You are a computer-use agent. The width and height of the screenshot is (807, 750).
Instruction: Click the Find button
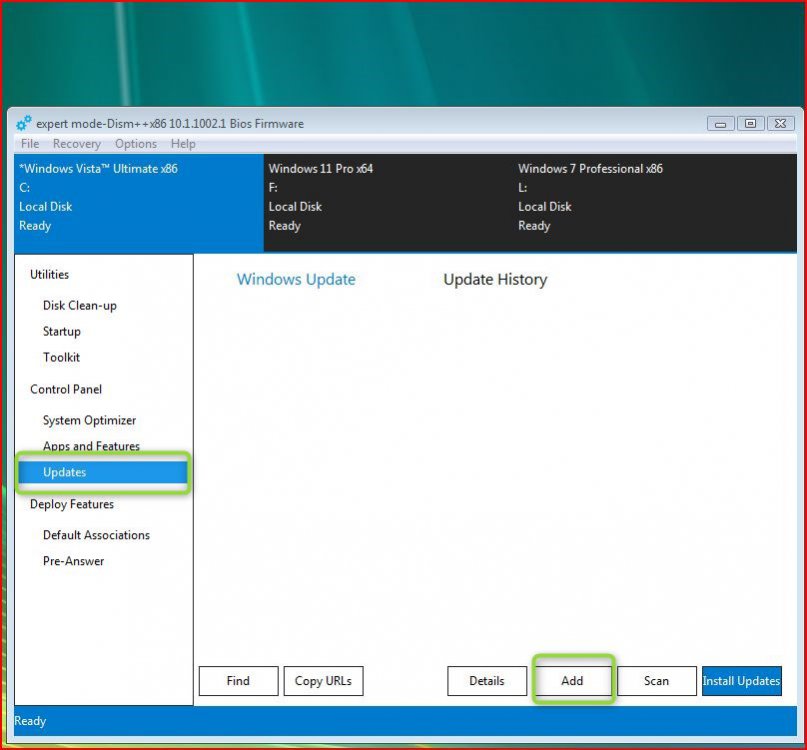coord(238,681)
